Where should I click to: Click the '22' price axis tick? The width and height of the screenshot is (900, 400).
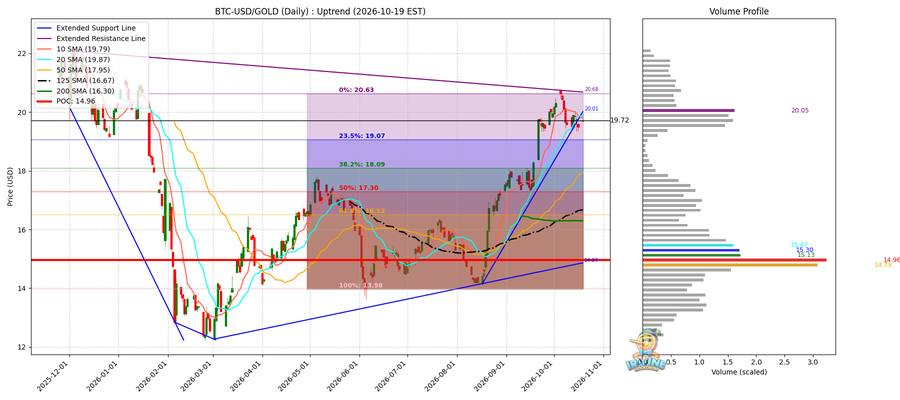22,53
